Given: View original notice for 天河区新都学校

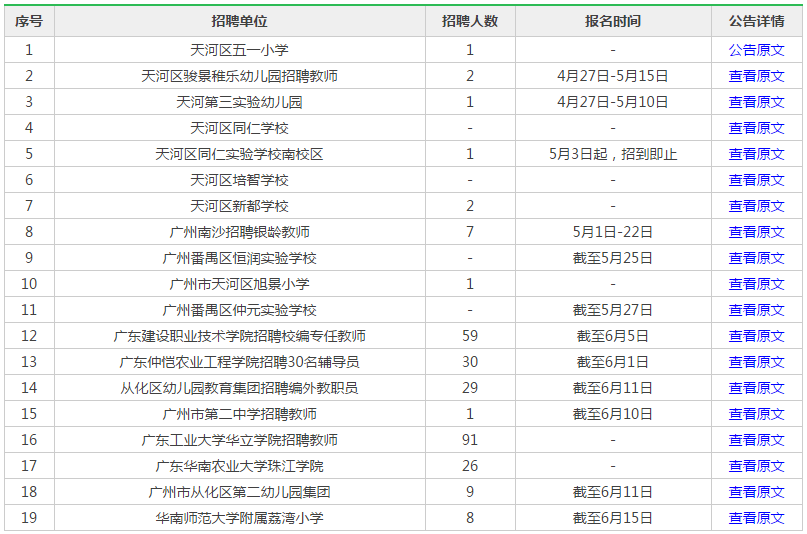Looking at the screenshot, I should point(756,206).
